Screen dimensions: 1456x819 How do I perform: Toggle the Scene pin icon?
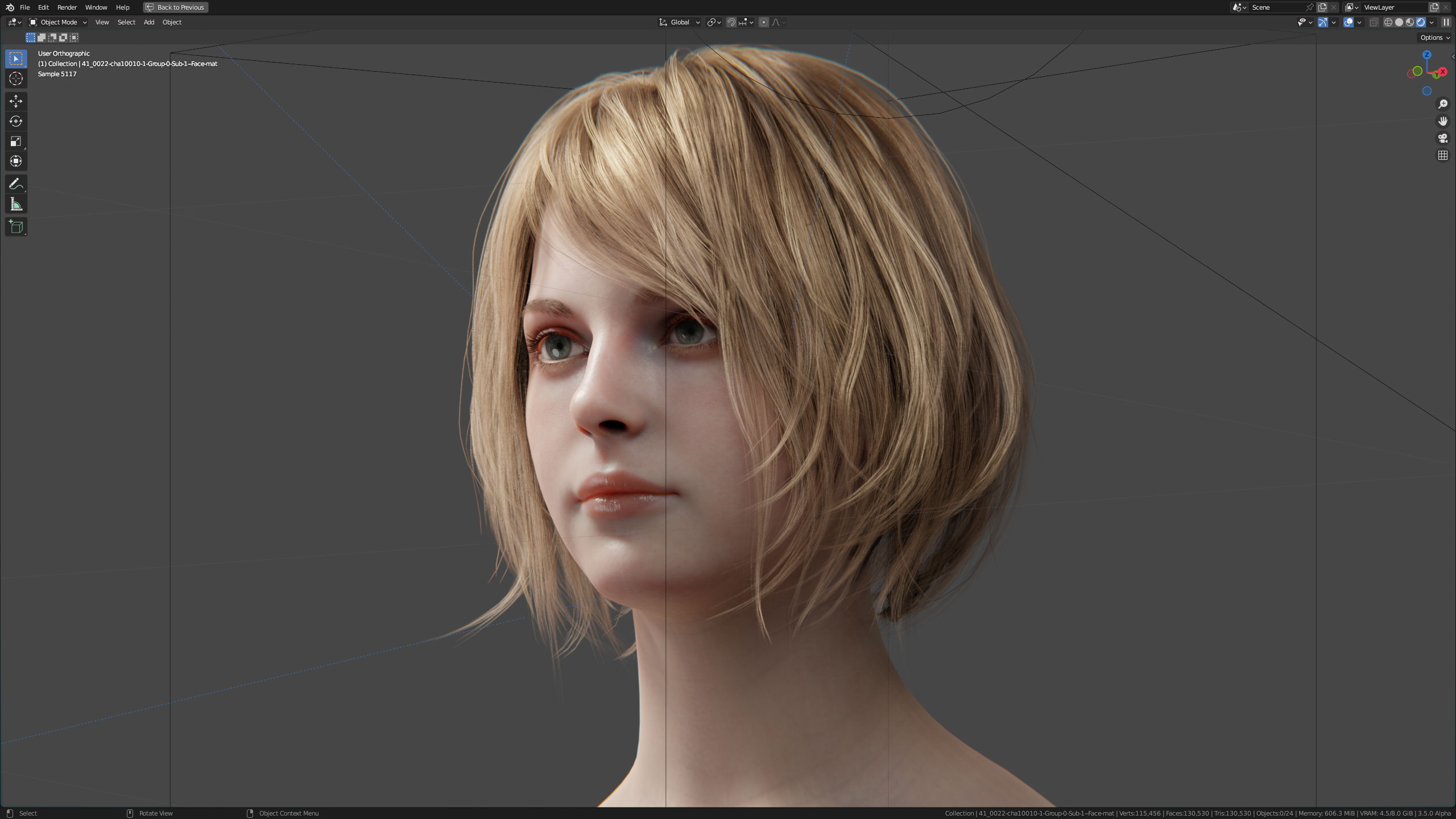[1310, 7]
